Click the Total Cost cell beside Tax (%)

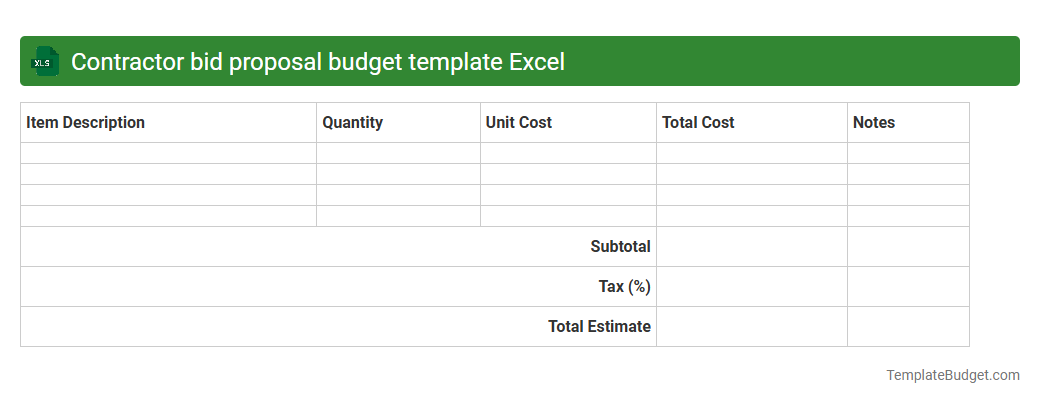click(x=752, y=287)
